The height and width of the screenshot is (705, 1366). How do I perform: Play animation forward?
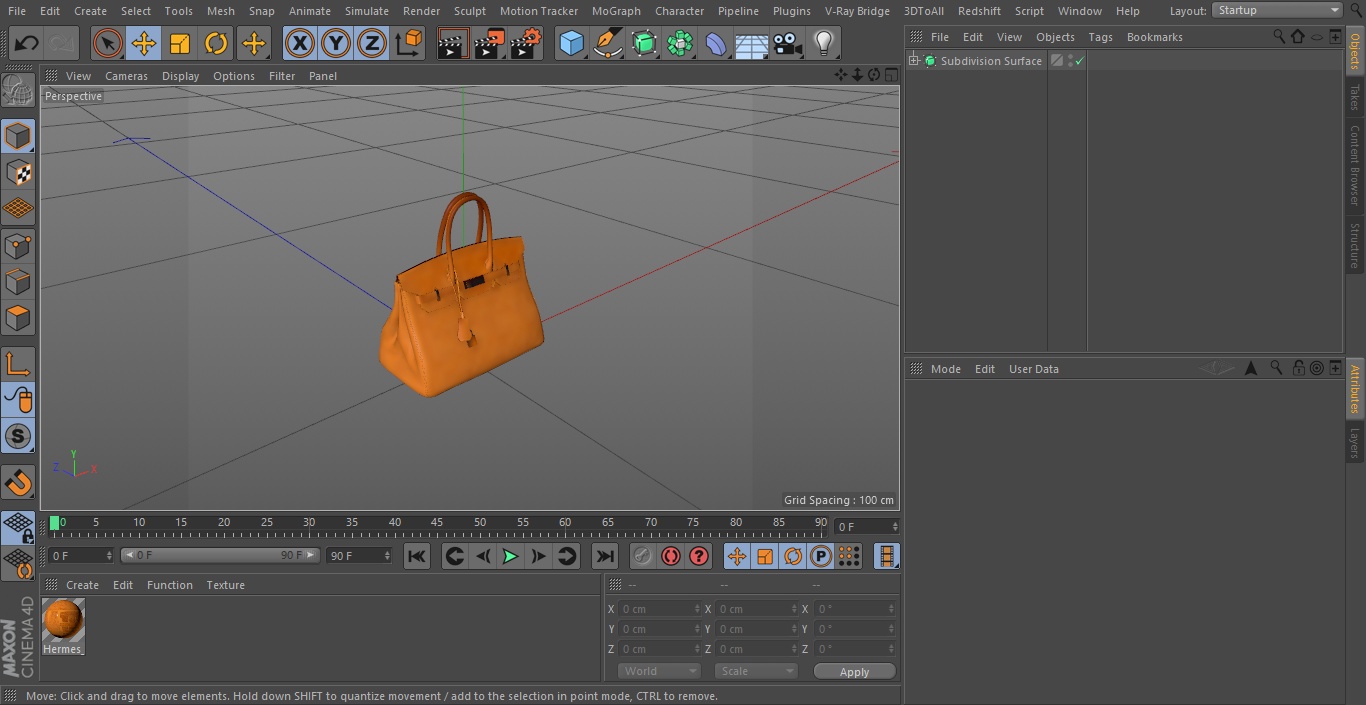point(510,556)
